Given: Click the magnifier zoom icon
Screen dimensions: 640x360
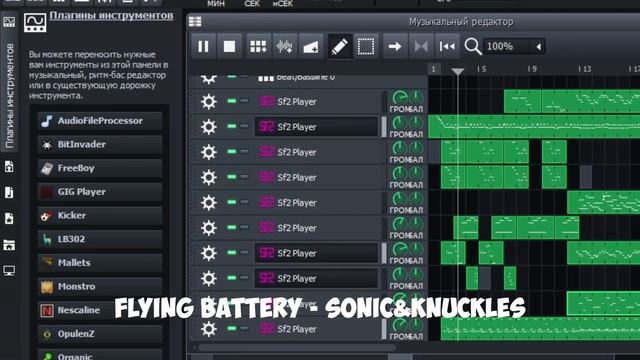Looking at the screenshot, I should pos(473,47).
